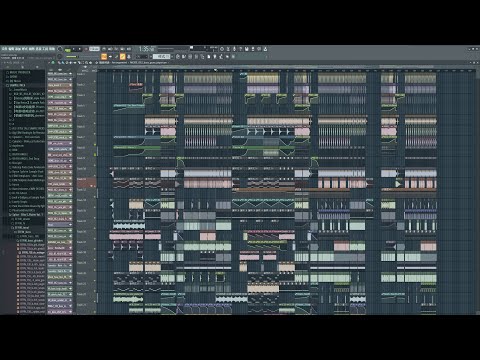Start playback with the Play button
Screen dimensions: 480x360
73,49
